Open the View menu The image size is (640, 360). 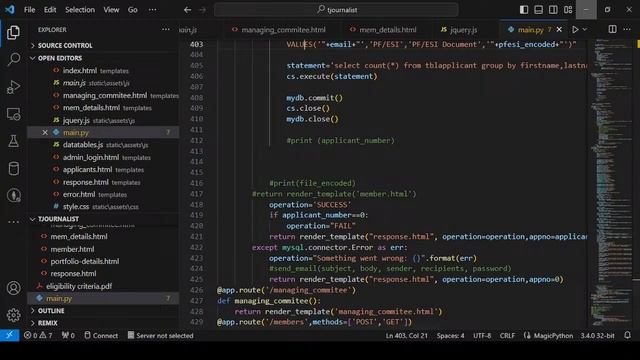pos(111,10)
